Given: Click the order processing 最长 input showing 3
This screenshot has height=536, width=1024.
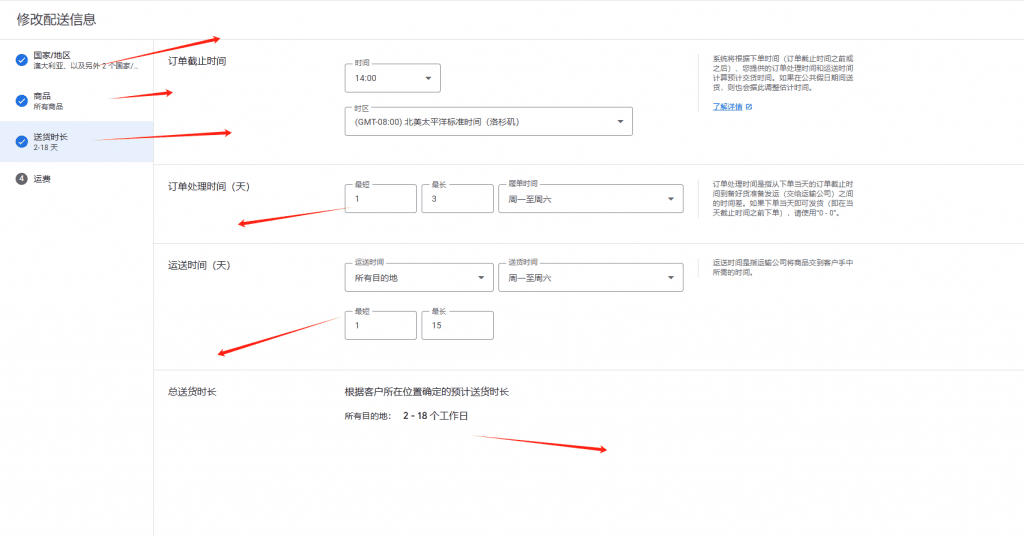Looking at the screenshot, I should tap(457, 198).
